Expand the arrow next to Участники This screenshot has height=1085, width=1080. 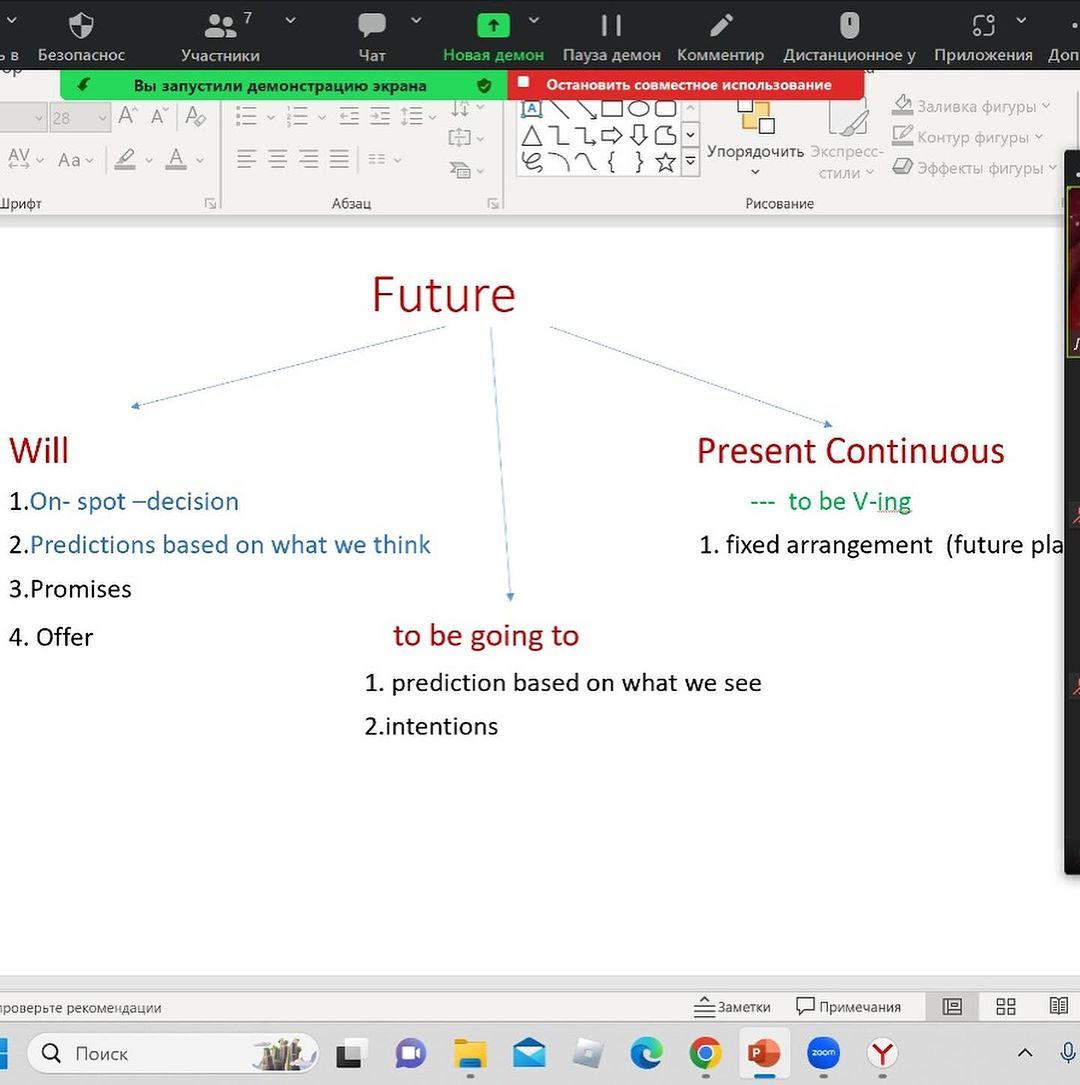(x=291, y=21)
